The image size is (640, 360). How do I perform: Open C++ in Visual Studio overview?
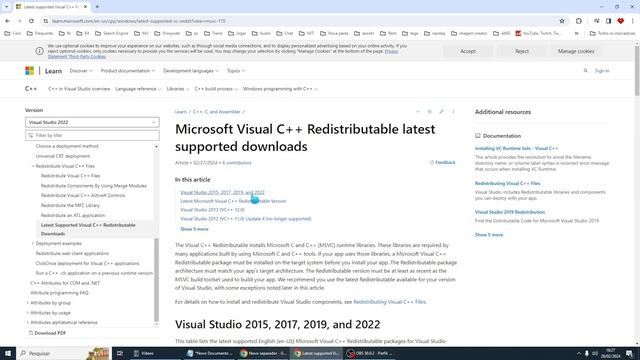click(x=79, y=89)
